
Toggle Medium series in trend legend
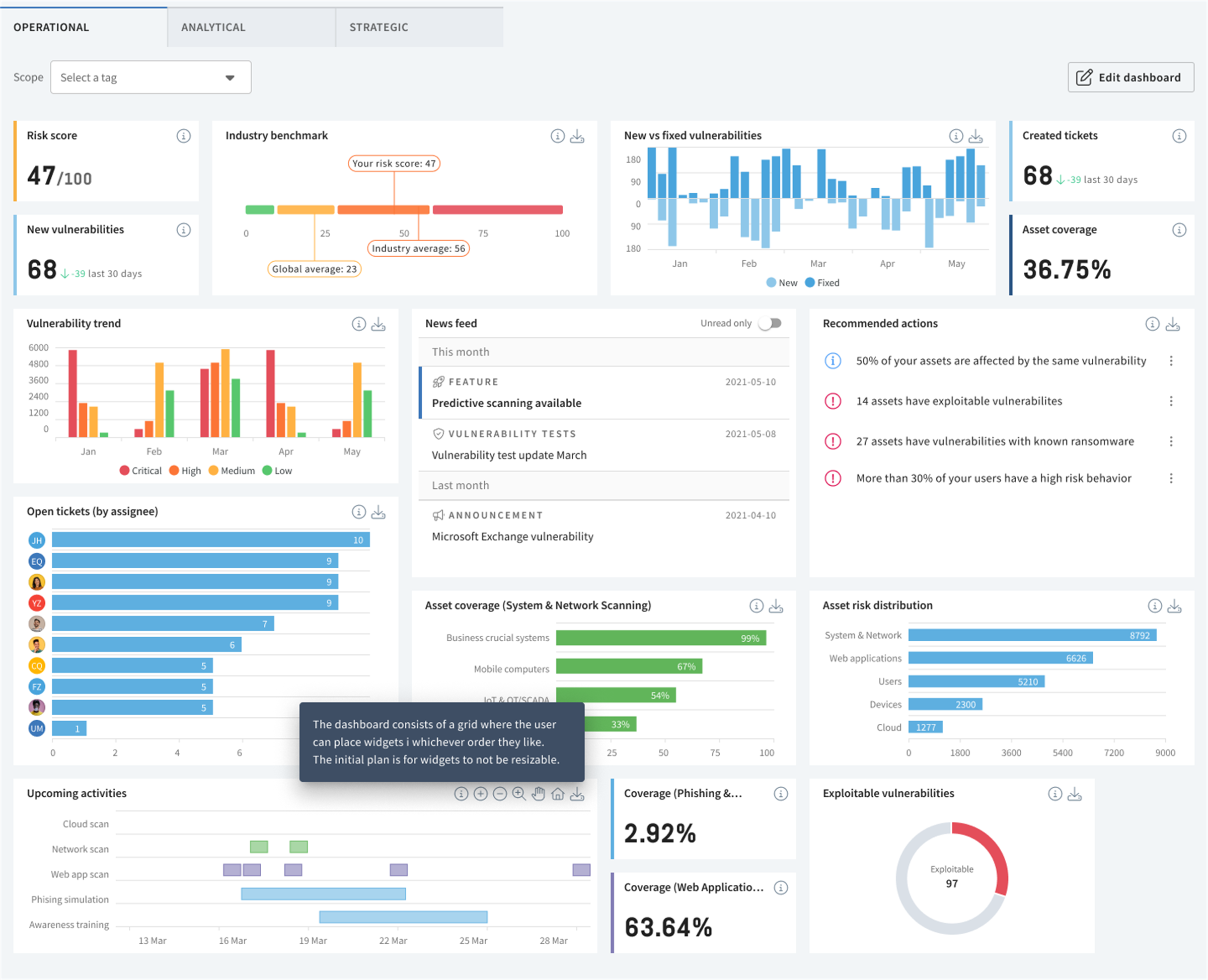232,471
